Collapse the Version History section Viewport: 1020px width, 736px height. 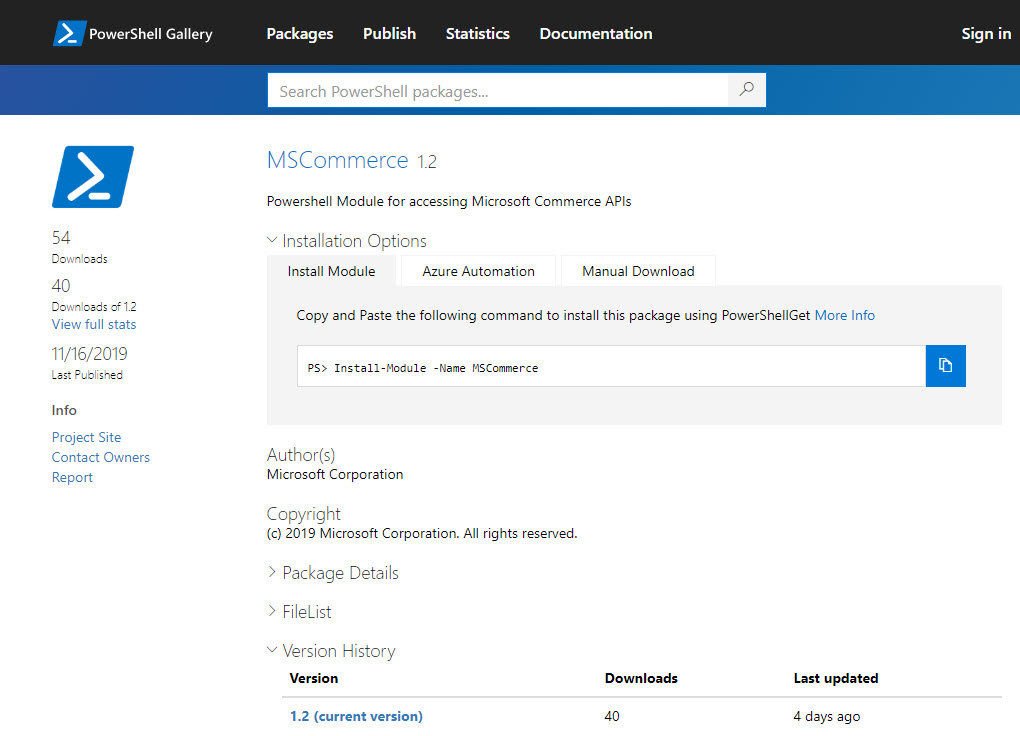point(331,651)
